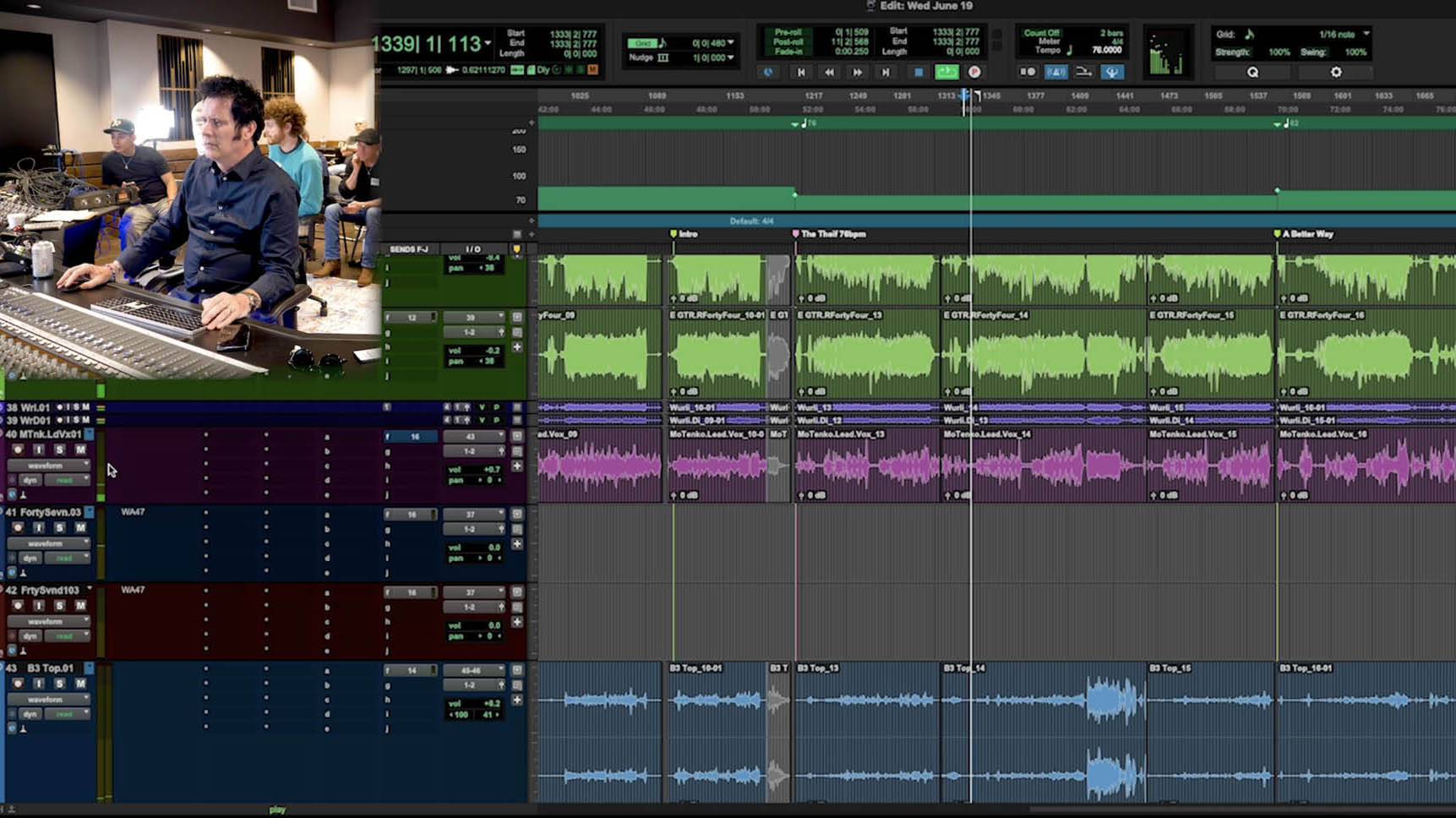Viewport: 1456px width, 818px height.
Task: Click the red Record transport button
Action: 974,73
